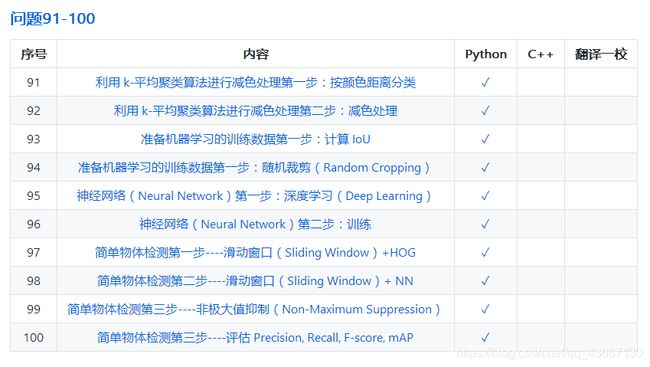Open the Sliding Window + NN link
Image resolution: width=650 pixels, height=367 pixels.
(x=255, y=281)
